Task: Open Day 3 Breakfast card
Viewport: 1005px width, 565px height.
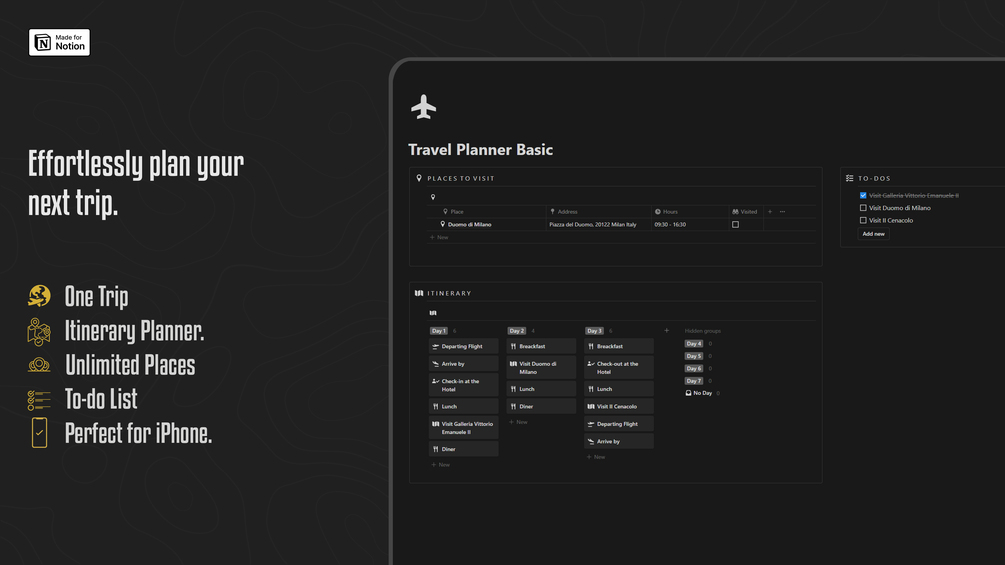Action: coord(619,347)
